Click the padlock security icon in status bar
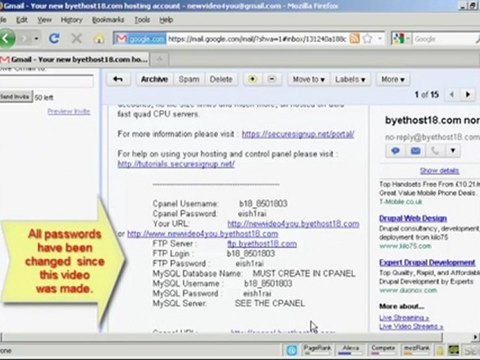This screenshot has width=480, height=360. point(440,350)
